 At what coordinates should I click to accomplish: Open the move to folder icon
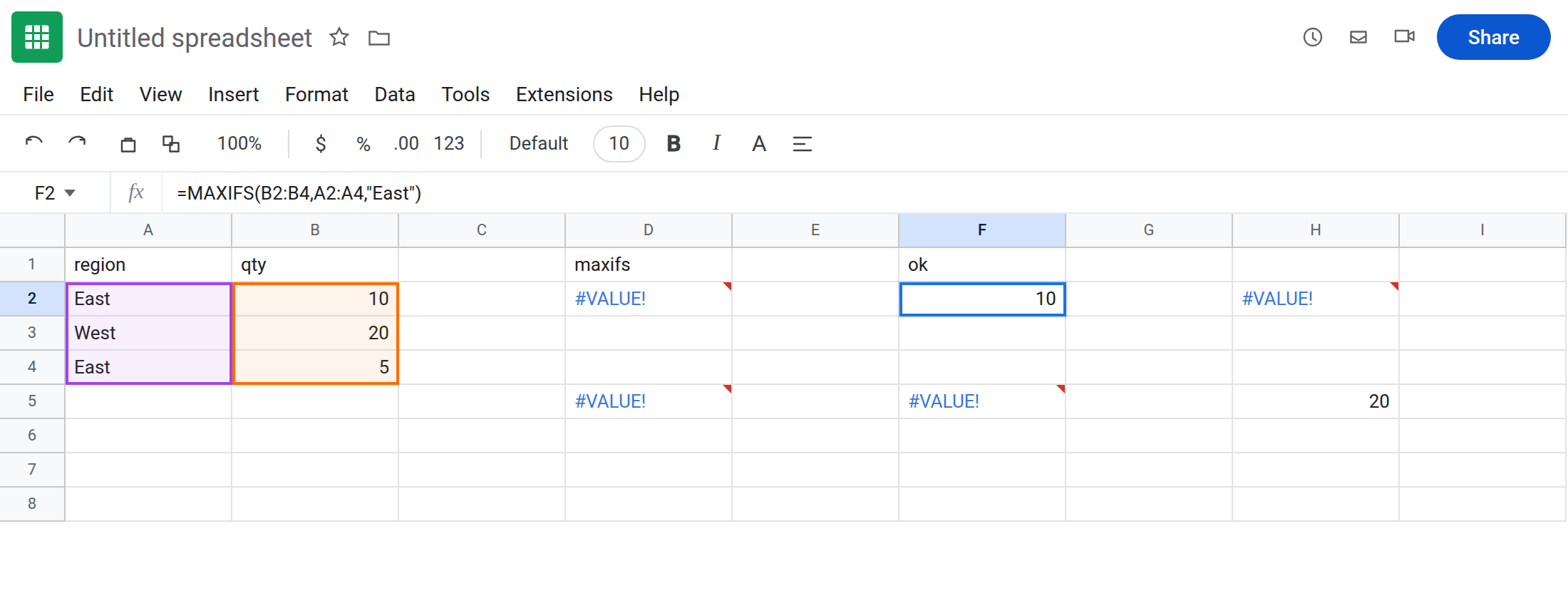(379, 38)
